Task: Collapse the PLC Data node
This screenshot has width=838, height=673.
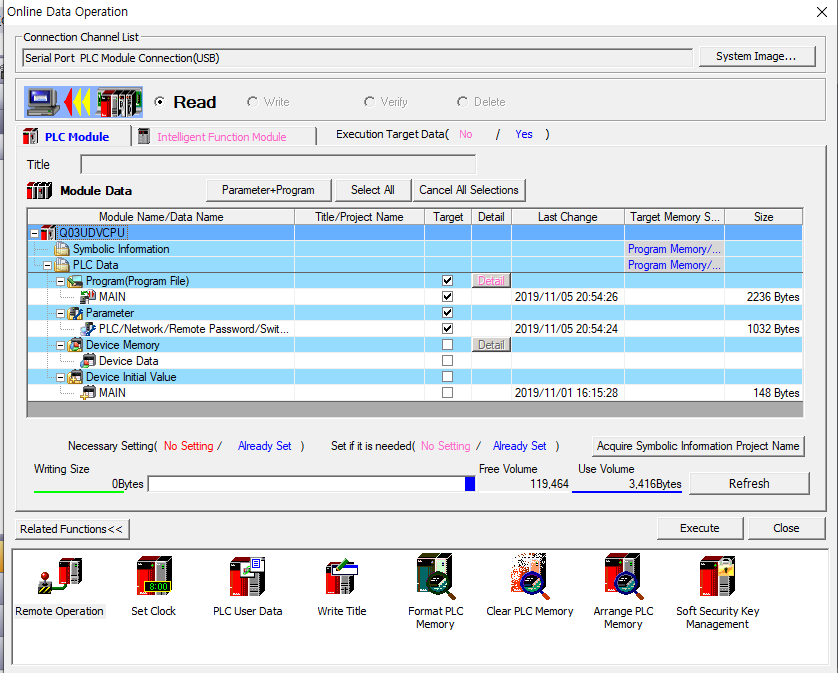Action: click(48, 266)
